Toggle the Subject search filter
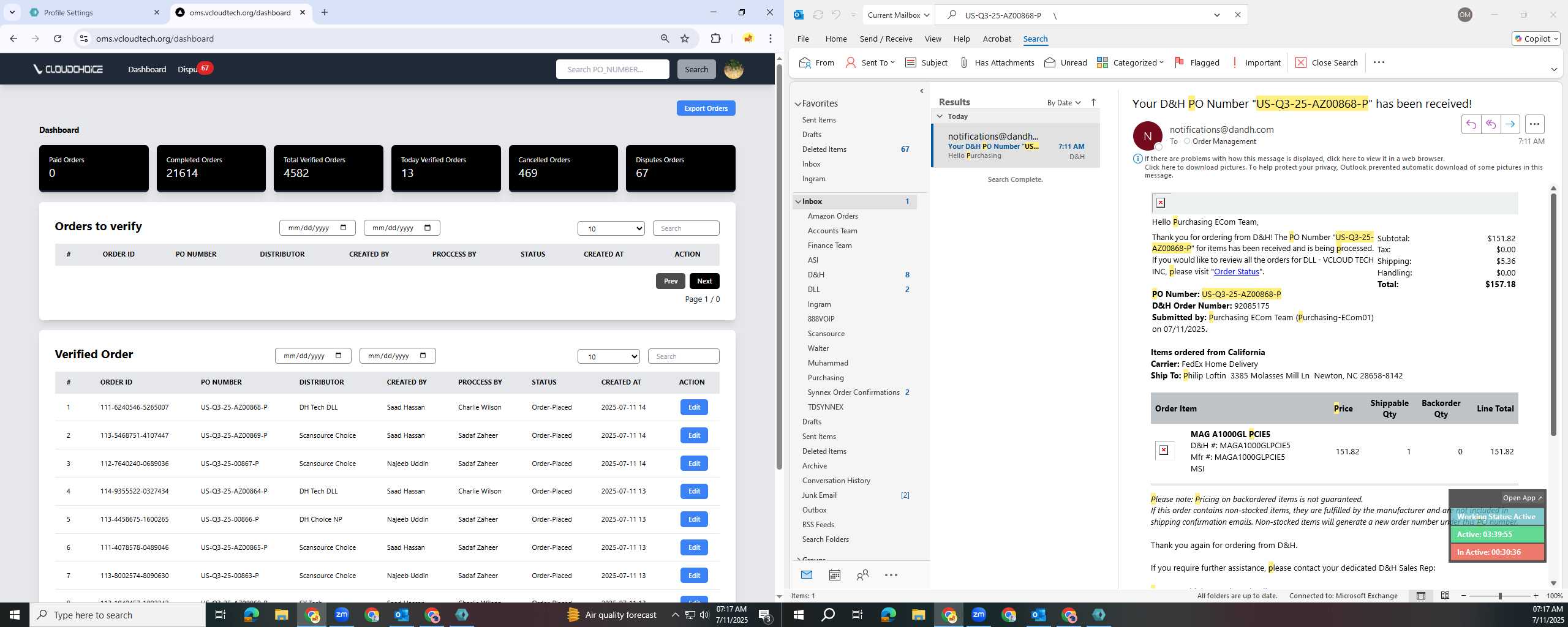 [x=925, y=62]
